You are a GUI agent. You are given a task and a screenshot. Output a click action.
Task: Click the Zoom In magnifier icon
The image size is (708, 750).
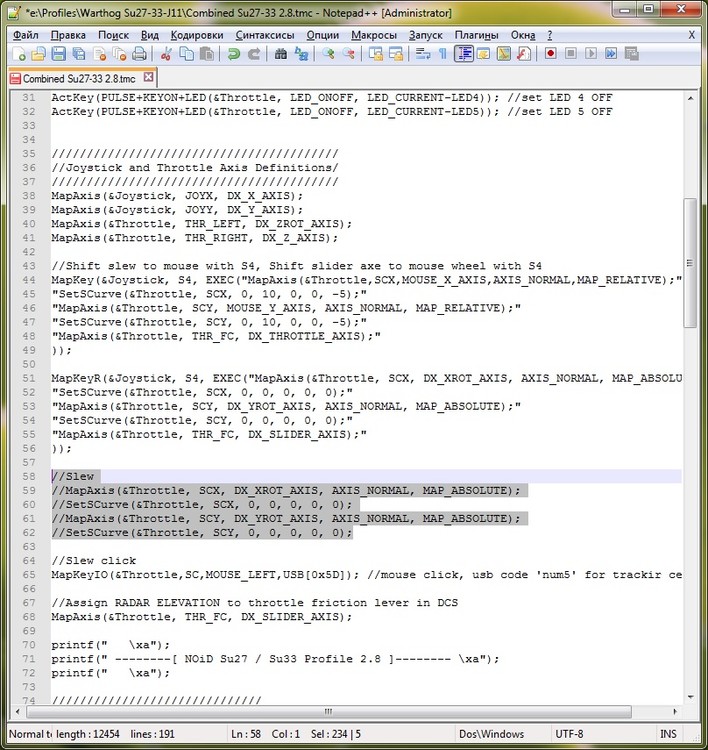(x=328, y=54)
